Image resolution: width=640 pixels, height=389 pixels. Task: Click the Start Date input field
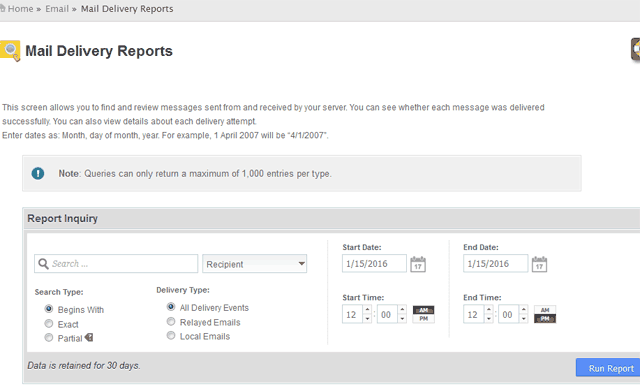[x=374, y=264]
